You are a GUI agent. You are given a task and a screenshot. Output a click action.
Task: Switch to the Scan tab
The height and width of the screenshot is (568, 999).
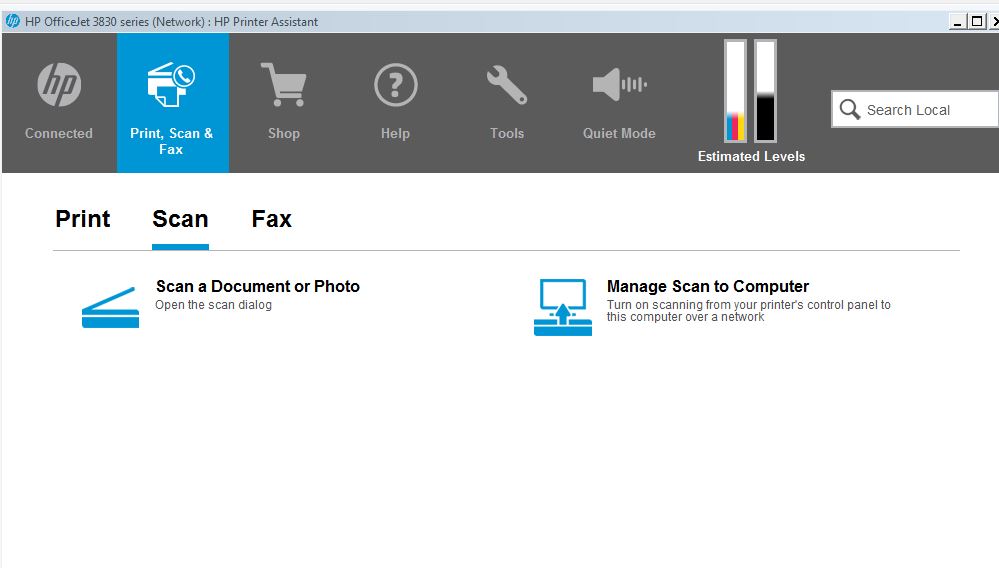pyautogui.click(x=180, y=219)
